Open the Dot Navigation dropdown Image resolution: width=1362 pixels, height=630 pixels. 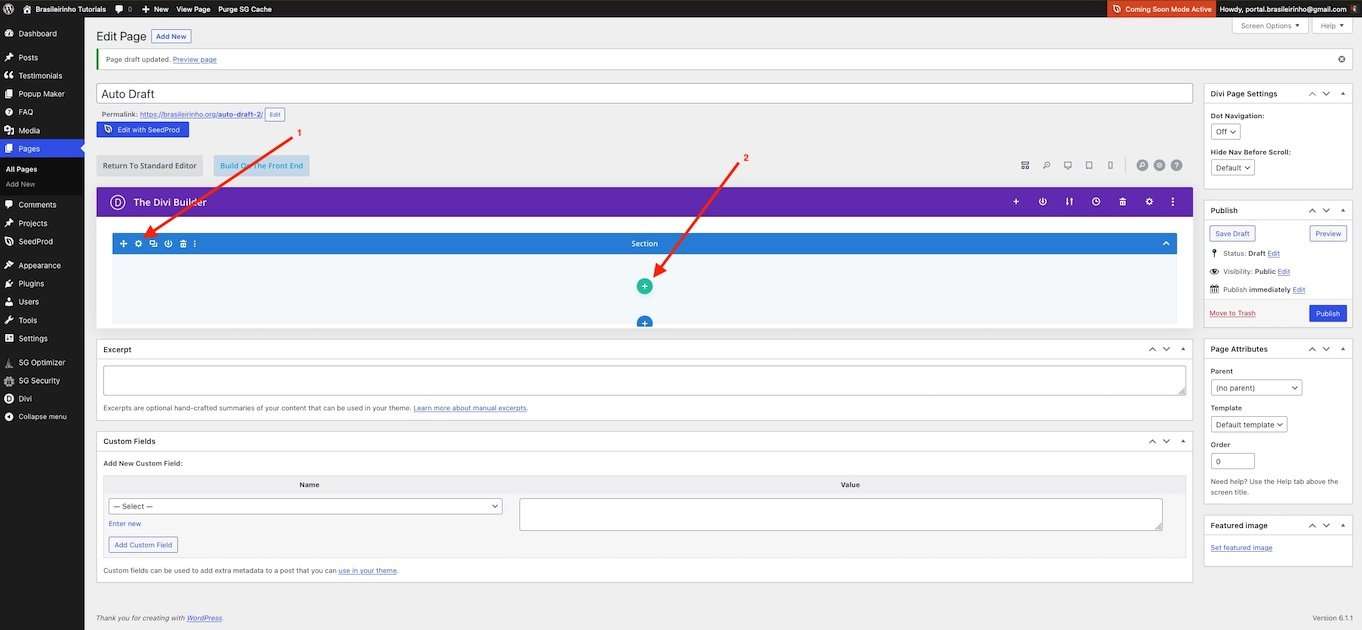(1226, 132)
